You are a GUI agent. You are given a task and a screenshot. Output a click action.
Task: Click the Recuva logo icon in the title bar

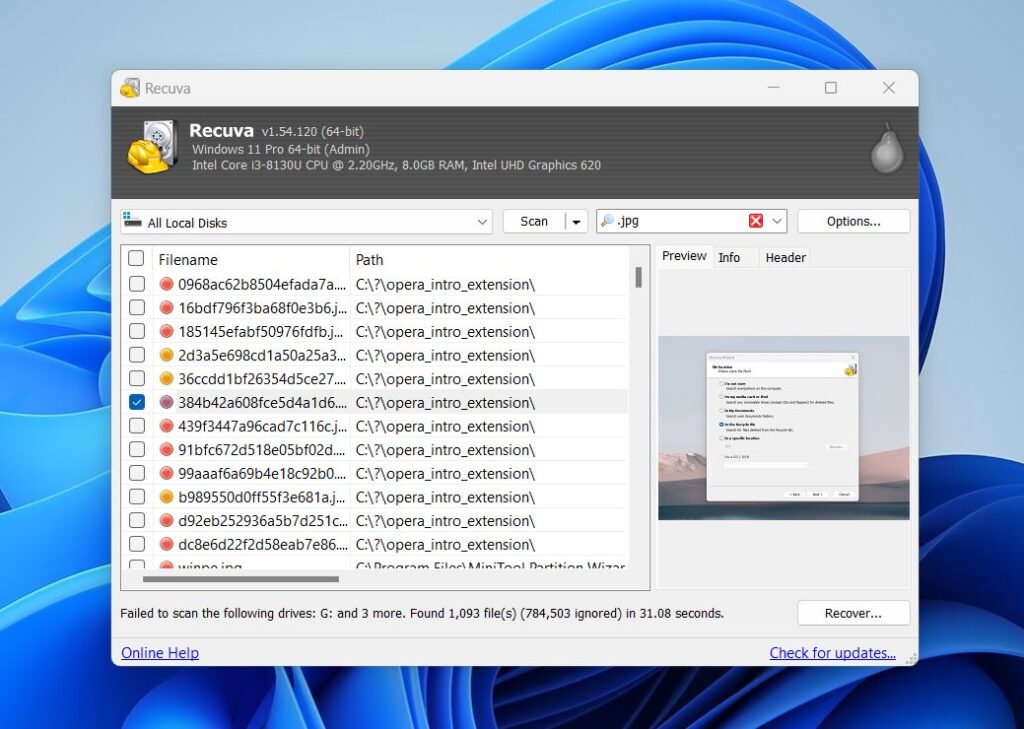coord(129,88)
